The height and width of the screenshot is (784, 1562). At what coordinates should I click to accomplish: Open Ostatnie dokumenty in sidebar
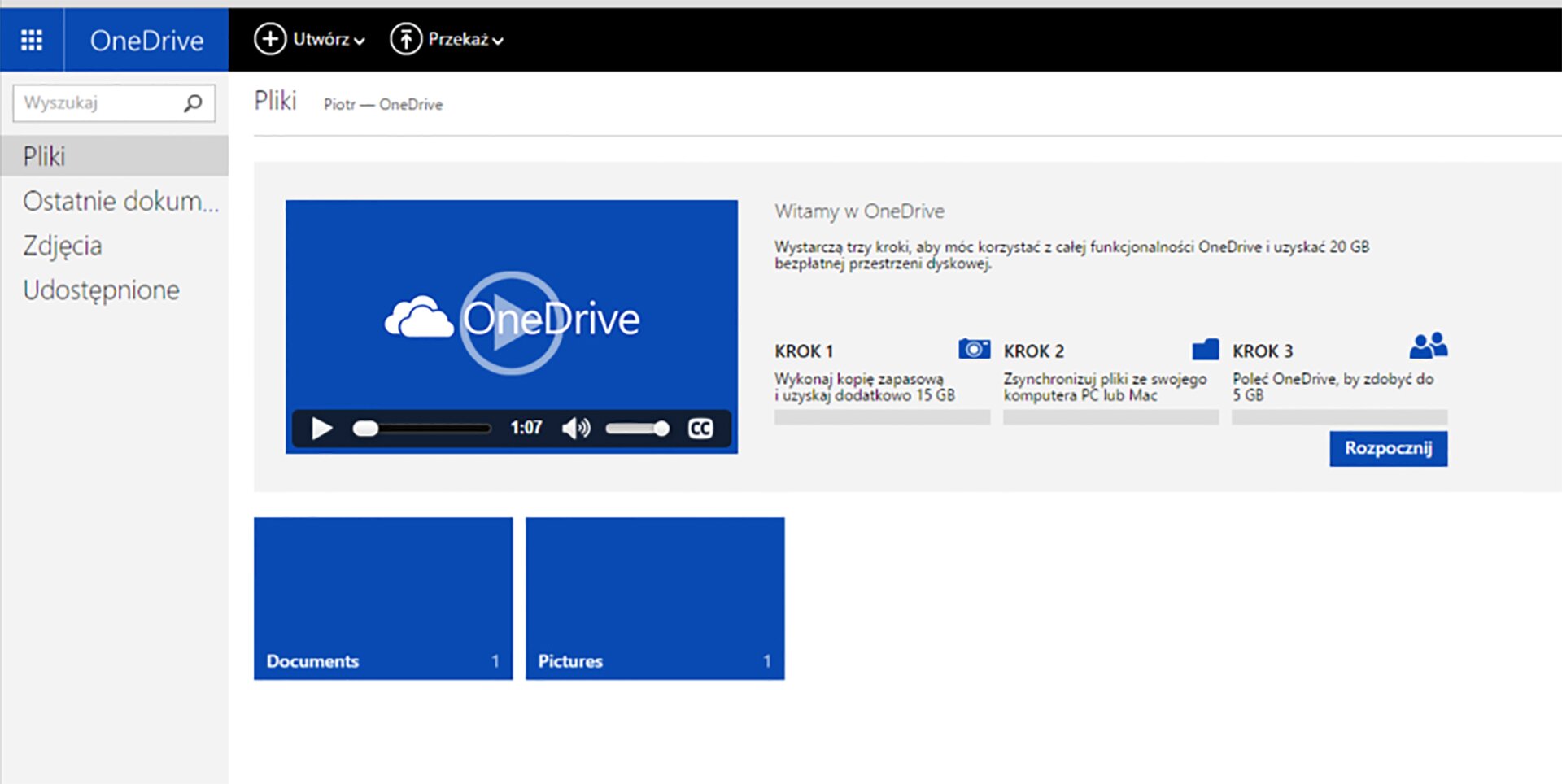pyautogui.click(x=120, y=201)
